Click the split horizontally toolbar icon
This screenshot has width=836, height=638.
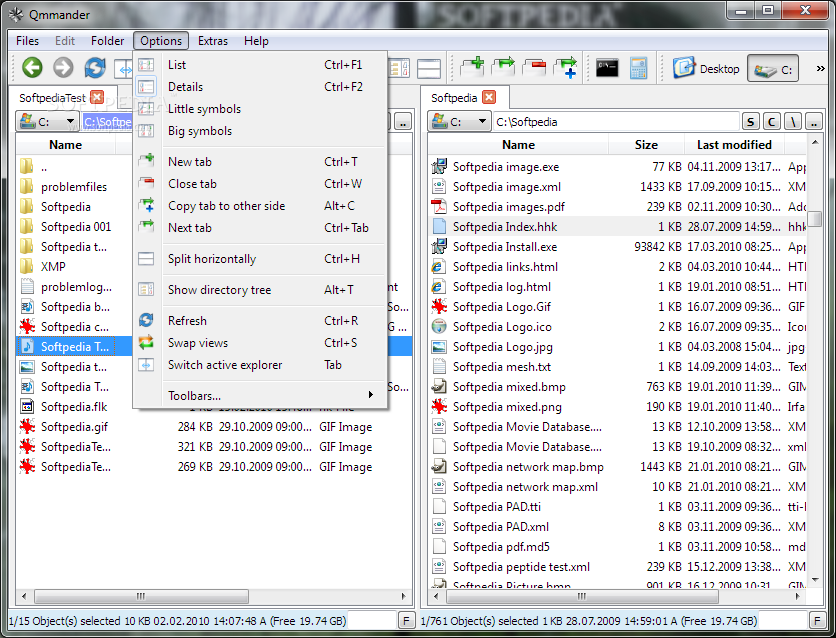(429, 68)
